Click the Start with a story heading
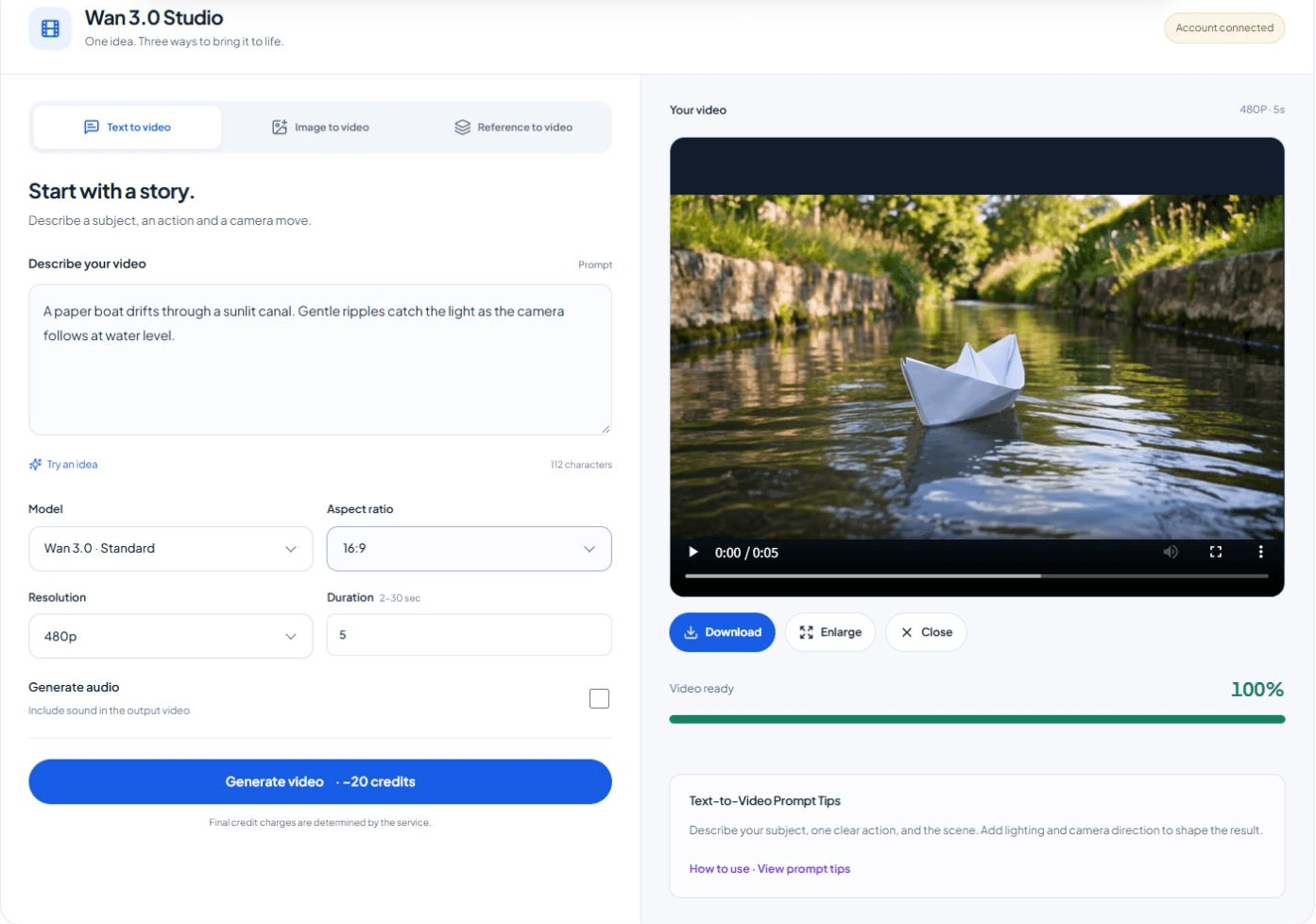This screenshot has height=924, width=1316. coord(111,192)
